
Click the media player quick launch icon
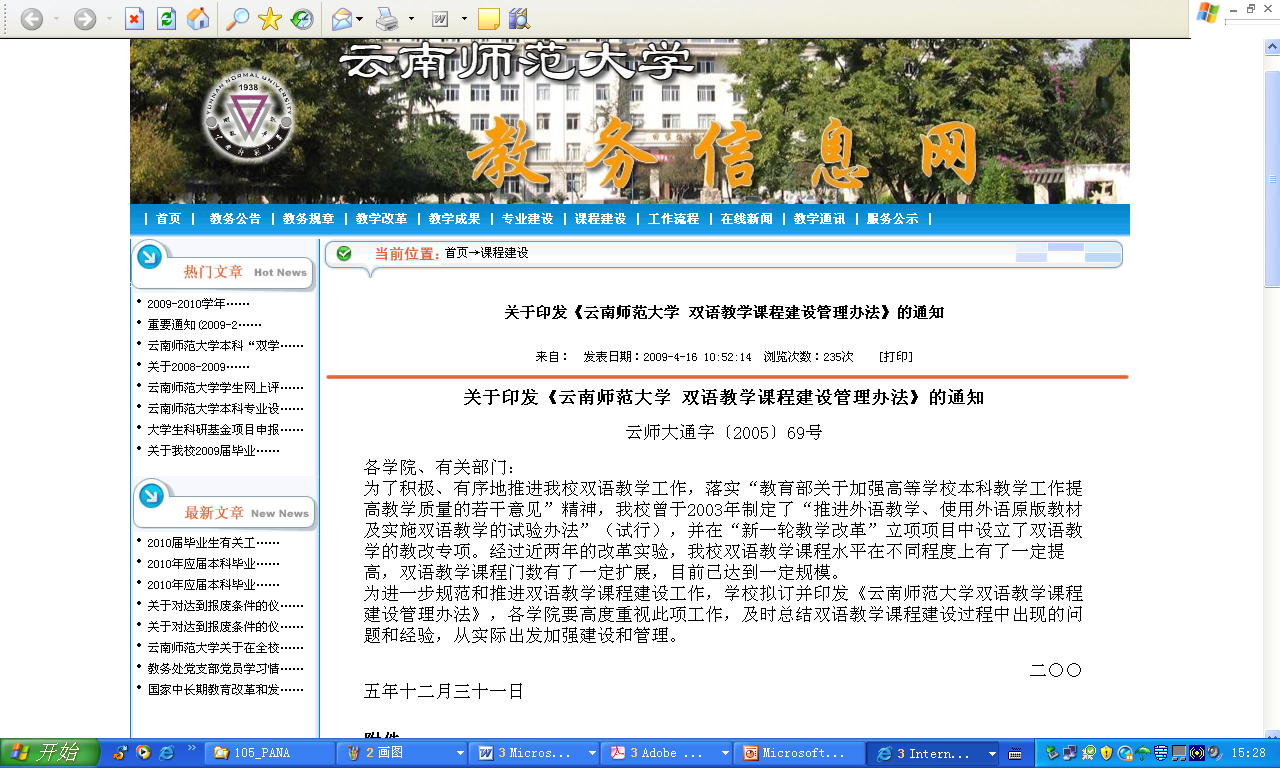point(143,753)
